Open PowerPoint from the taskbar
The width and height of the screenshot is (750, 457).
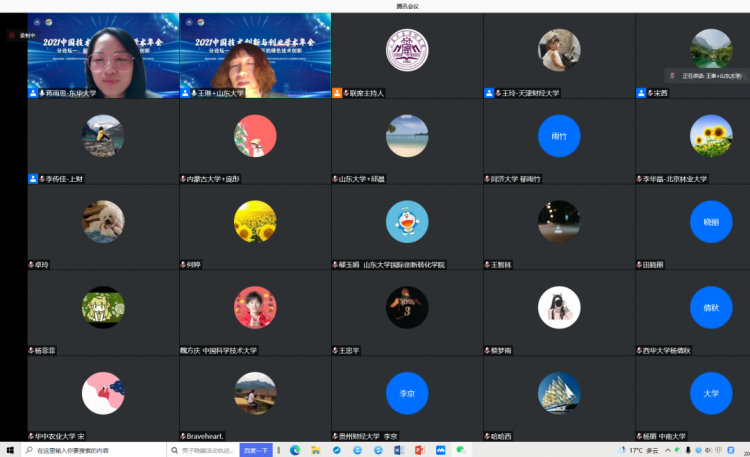pos(419,450)
